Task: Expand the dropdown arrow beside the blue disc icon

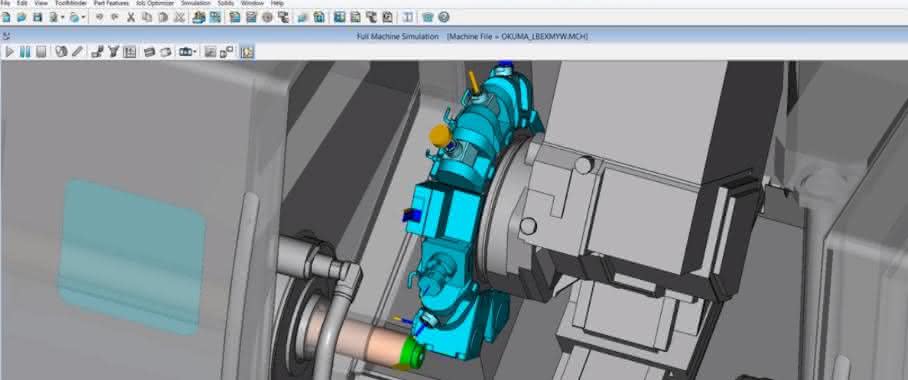Action: tap(83, 18)
